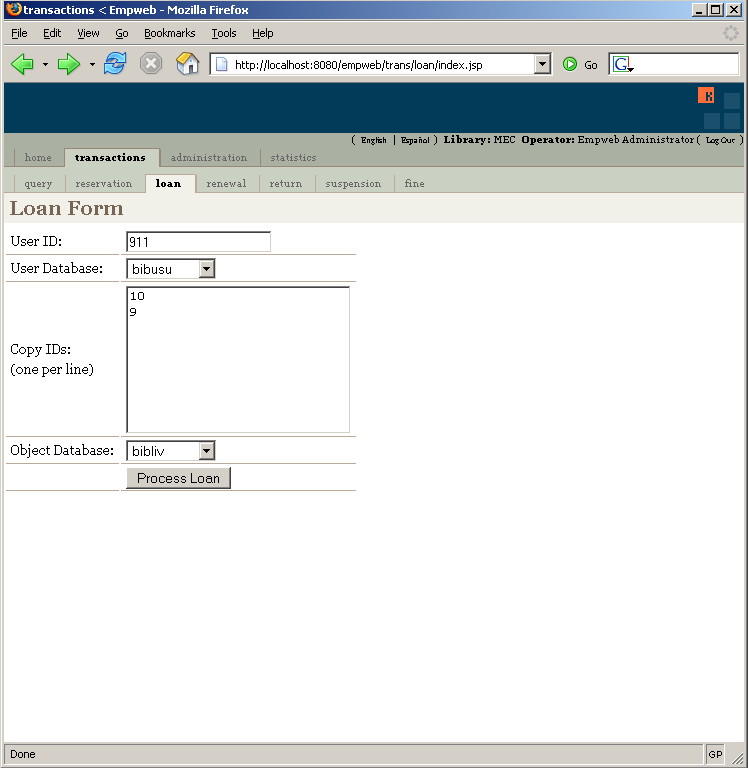Click the Go label beside the address bar
748x768 pixels.
click(x=591, y=65)
